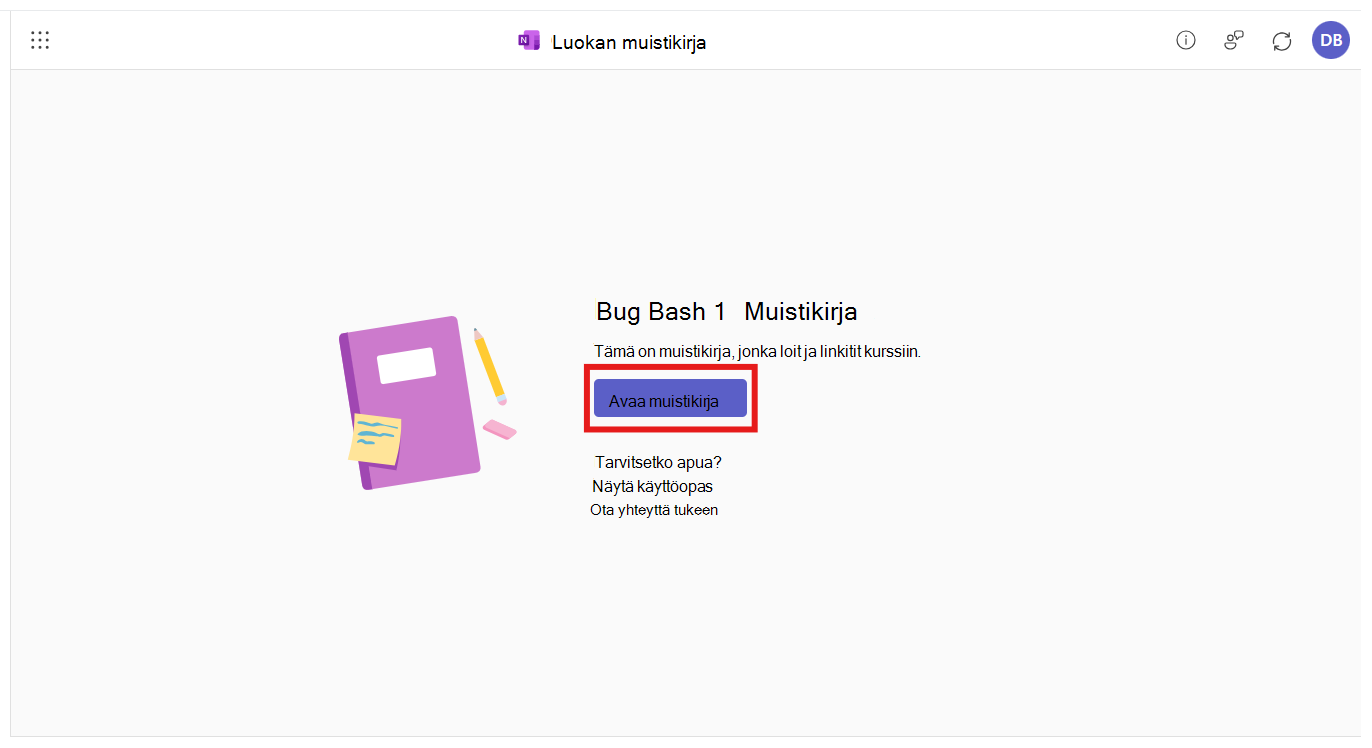Click the Luokan muistikirja title
This screenshot has height=748, width=1372.
pyautogui.click(x=629, y=42)
